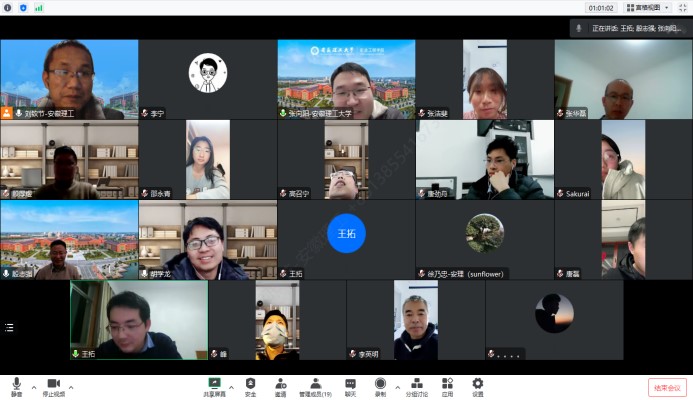Start recording with the Record icon
The image size is (693, 400).
pos(380,385)
